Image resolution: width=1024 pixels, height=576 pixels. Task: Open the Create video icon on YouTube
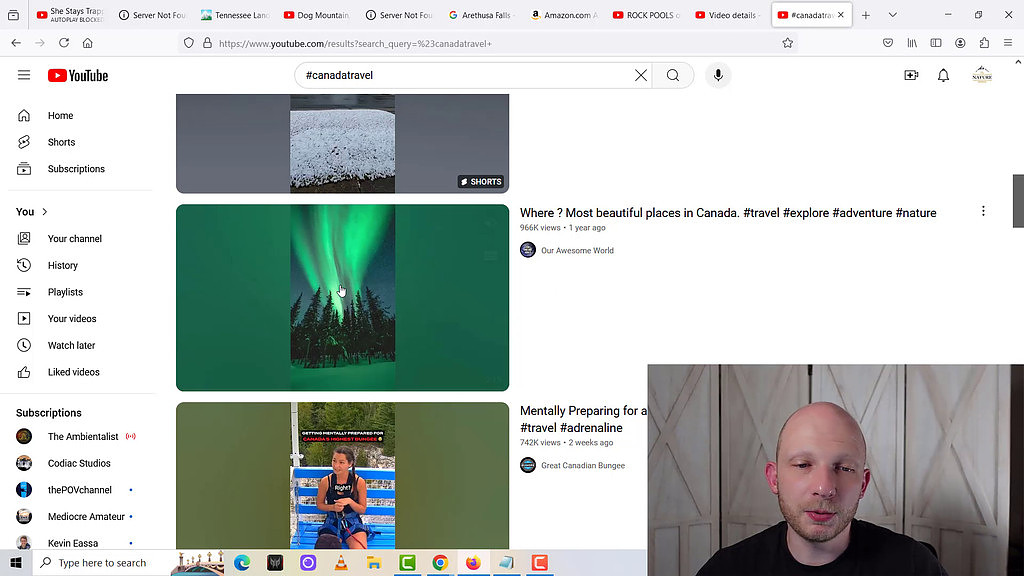click(911, 75)
